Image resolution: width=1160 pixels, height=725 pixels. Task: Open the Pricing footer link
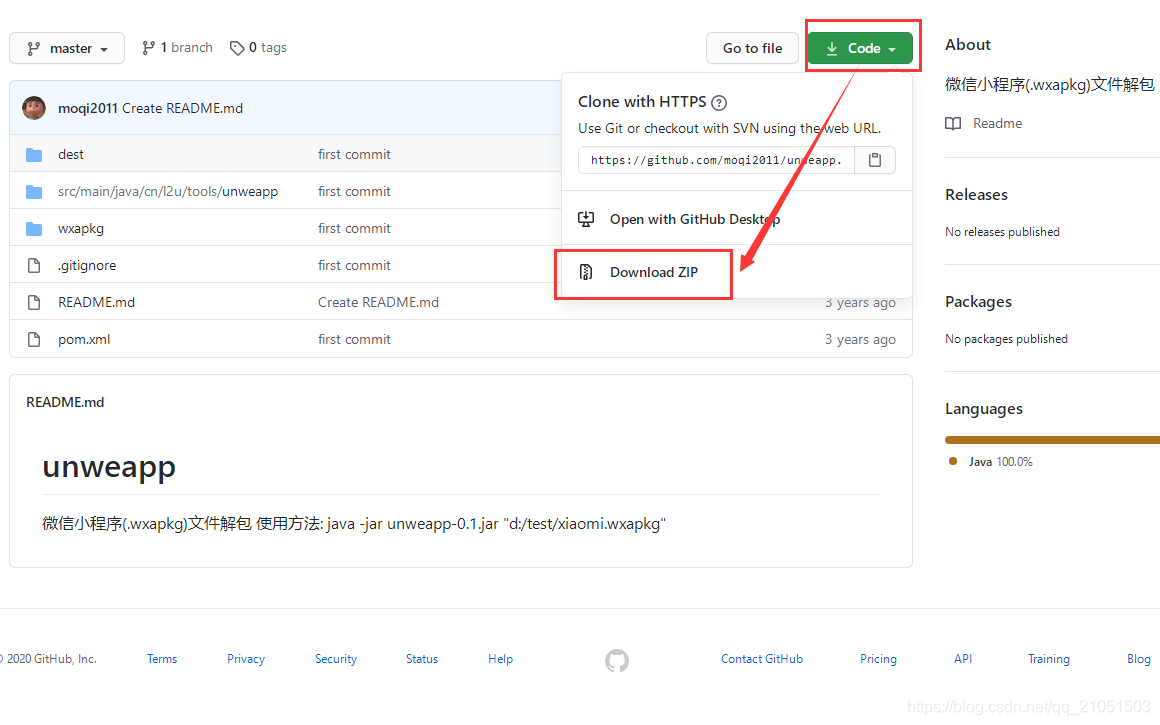pyautogui.click(x=878, y=658)
